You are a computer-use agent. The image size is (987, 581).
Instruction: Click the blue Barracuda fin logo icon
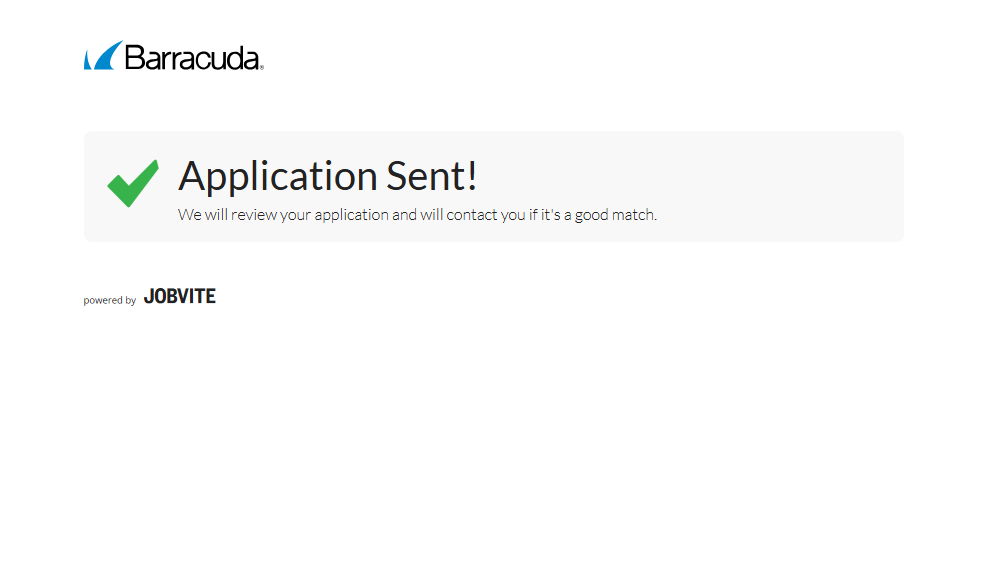pos(103,56)
